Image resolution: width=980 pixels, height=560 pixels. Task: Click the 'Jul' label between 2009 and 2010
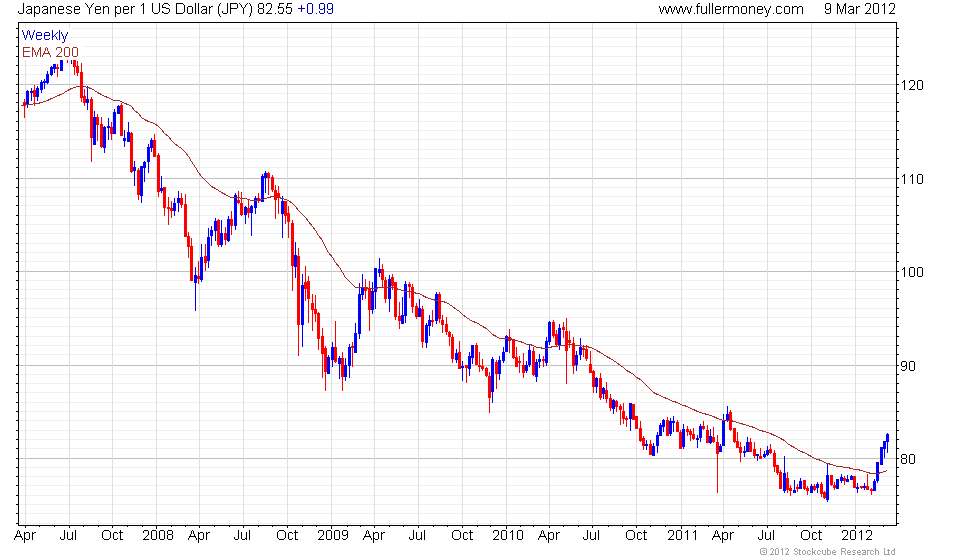click(x=417, y=536)
